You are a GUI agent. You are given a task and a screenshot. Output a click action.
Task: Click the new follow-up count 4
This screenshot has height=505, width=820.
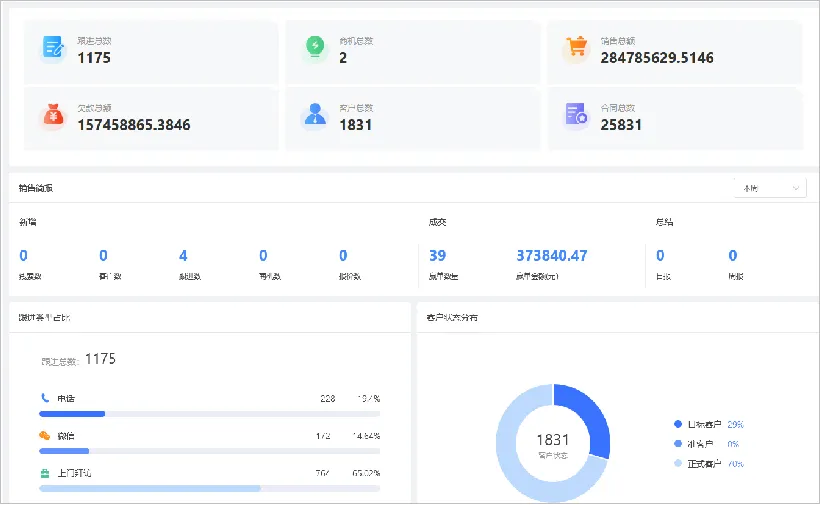183,256
